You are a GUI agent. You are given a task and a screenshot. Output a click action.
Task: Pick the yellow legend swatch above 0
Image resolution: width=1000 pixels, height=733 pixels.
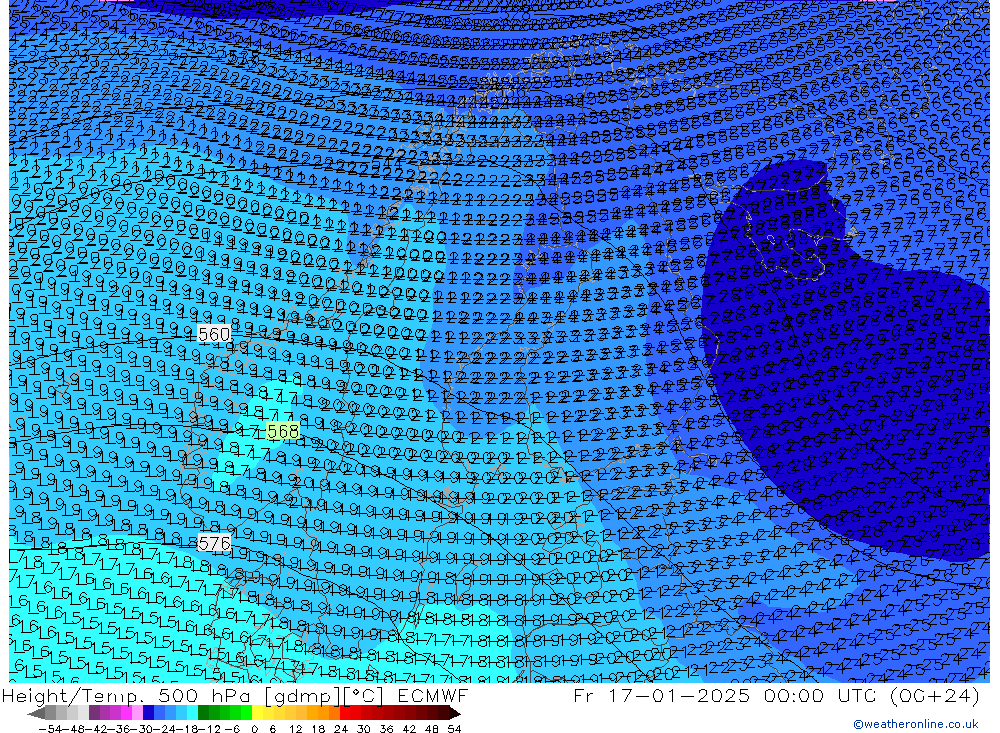click(258, 713)
